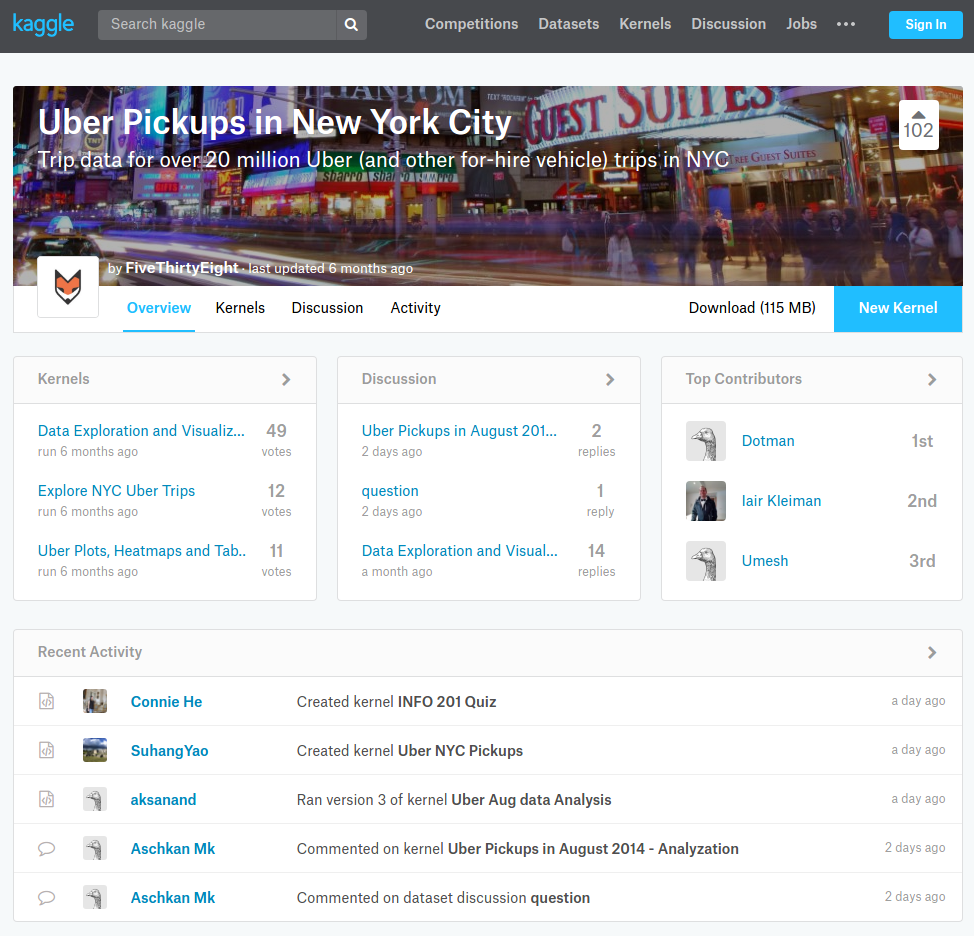
Task: Click Dotman's goose avatar
Action: (x=706, y=441)
